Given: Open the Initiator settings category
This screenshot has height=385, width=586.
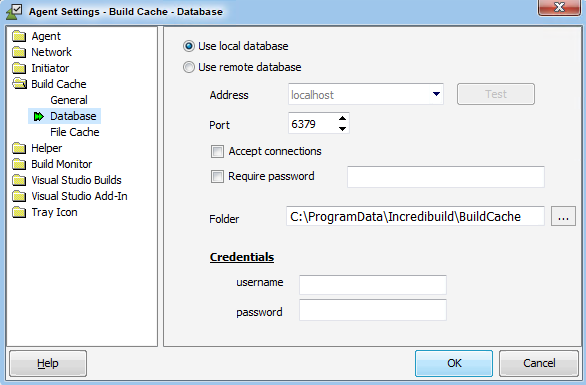Looking at the screenshot, I should tap(50, 68).
